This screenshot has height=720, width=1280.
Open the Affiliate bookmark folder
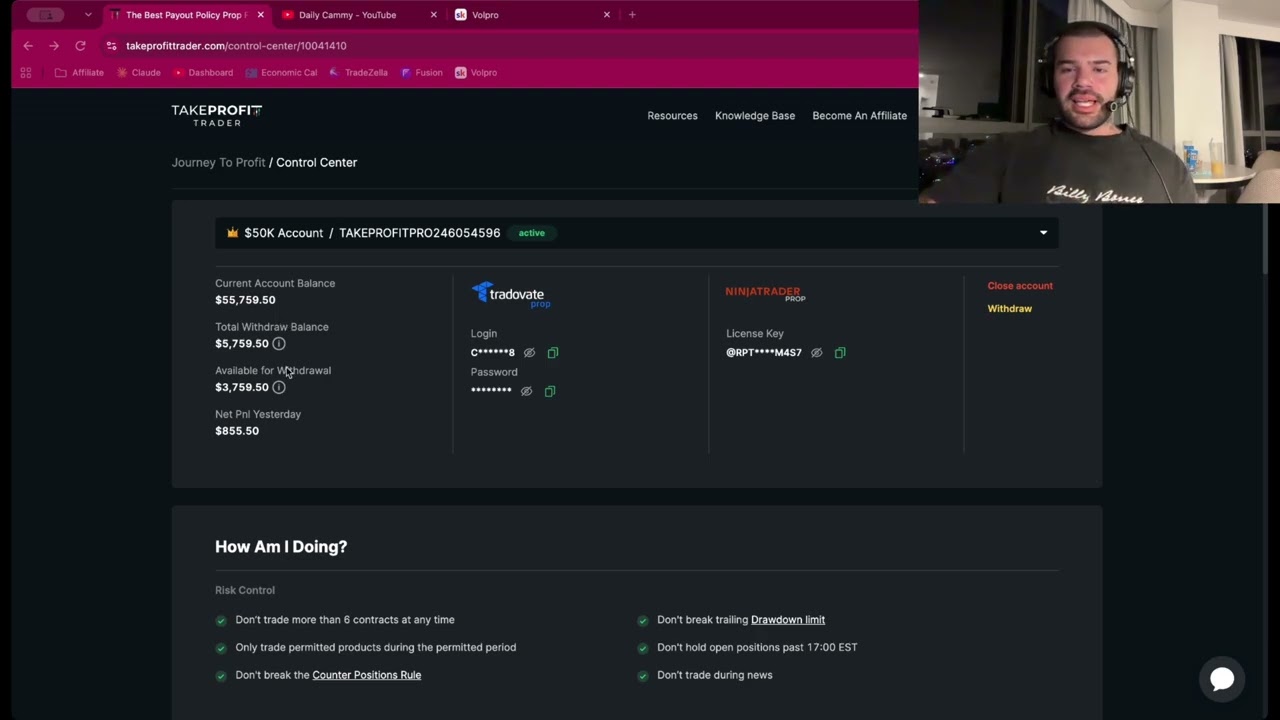pyautogui.click(x=79, y=73)
